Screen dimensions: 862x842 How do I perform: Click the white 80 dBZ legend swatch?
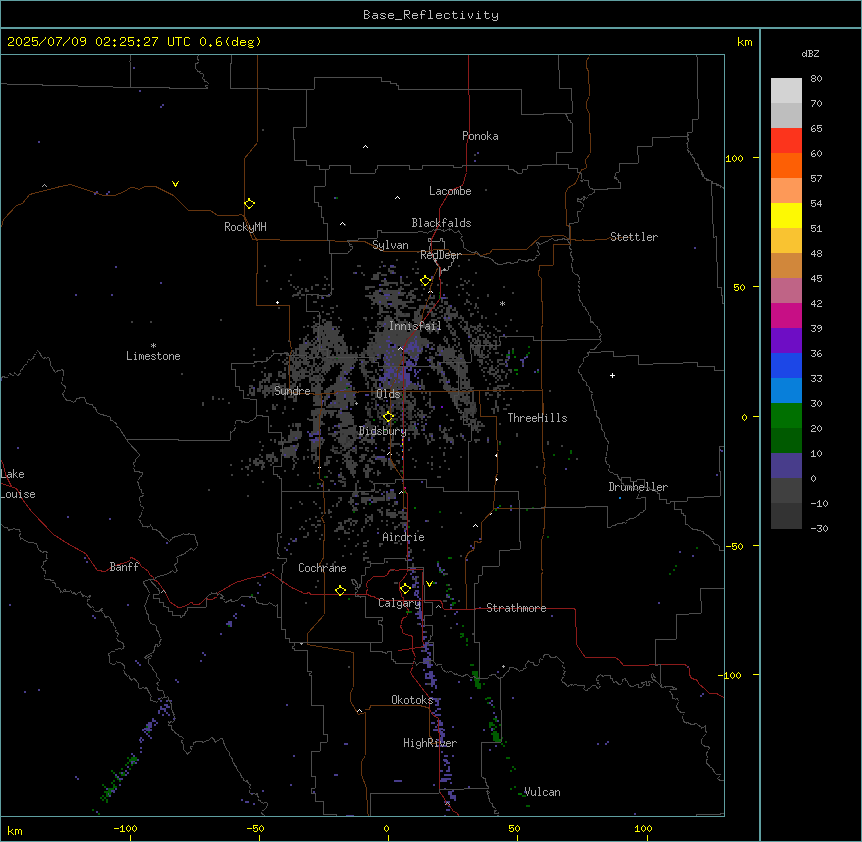point(786,91)
